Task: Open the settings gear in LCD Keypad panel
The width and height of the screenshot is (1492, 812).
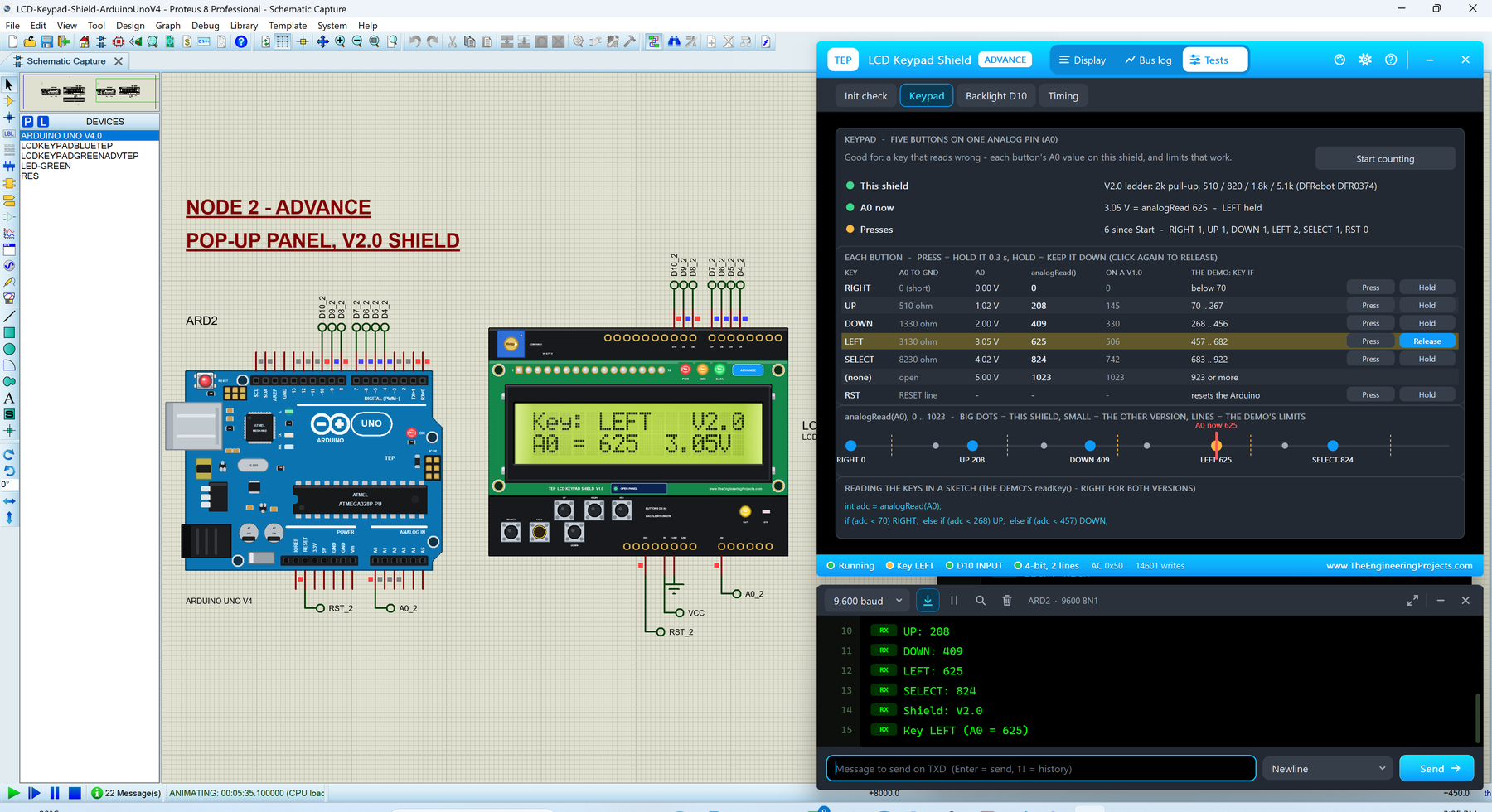Action: (1365, 60)
